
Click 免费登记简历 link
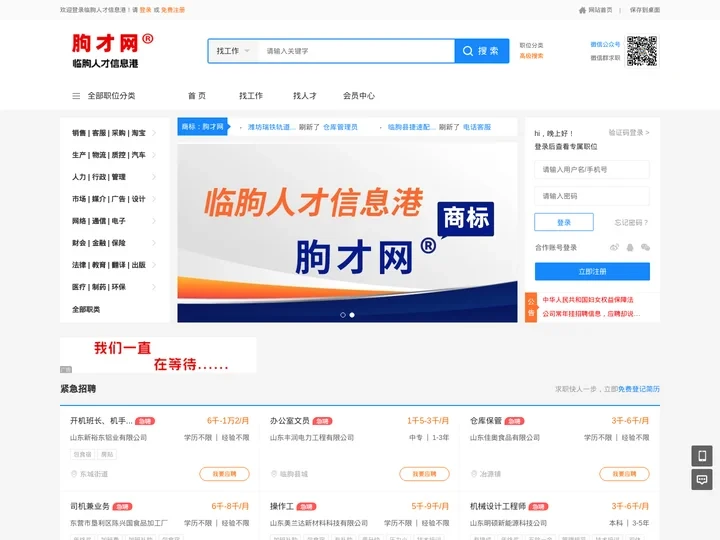pyautogui.click(x=639, y=389)
